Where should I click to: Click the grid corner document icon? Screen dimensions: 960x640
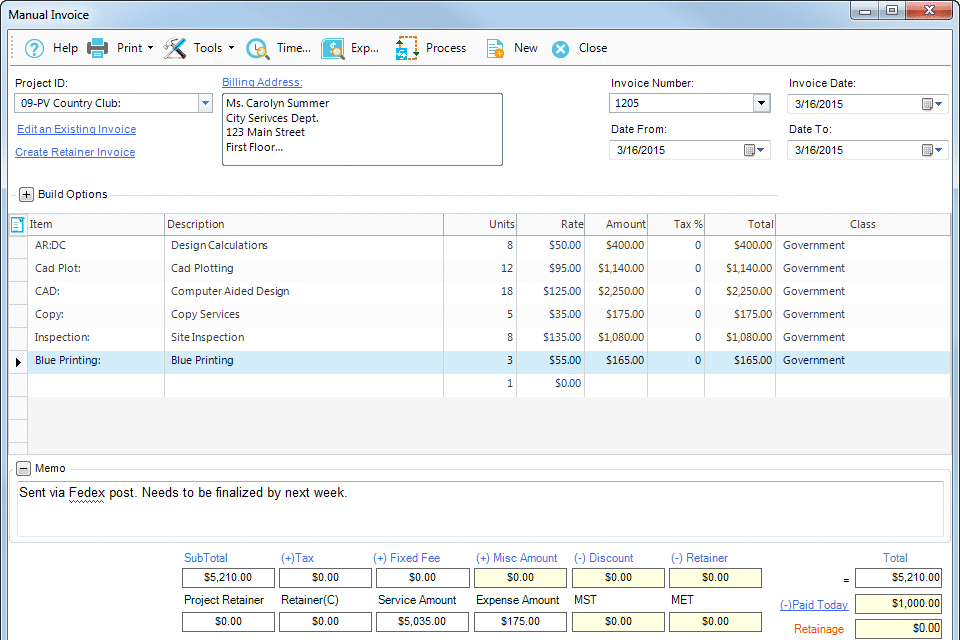pyautogui.click(x=17, y=225)
